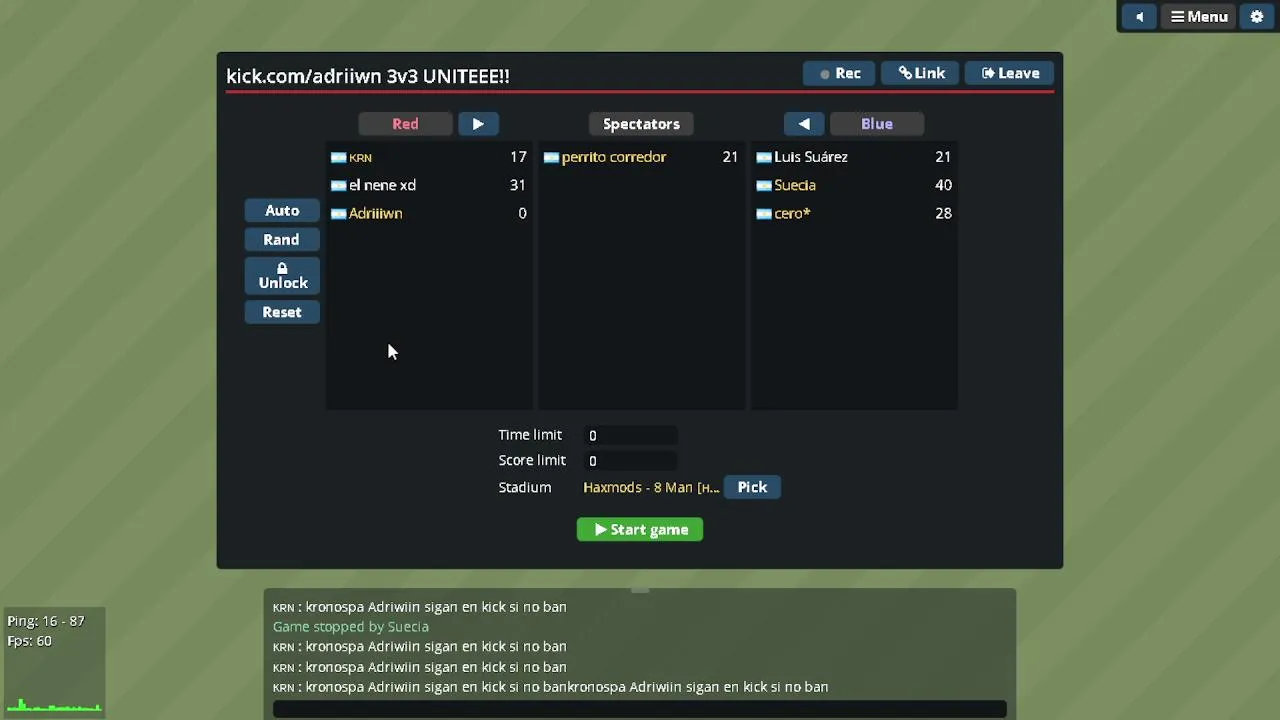1280x720 pixels.
Task: Click the Time limit field
Action: click(x=631, y=435)
